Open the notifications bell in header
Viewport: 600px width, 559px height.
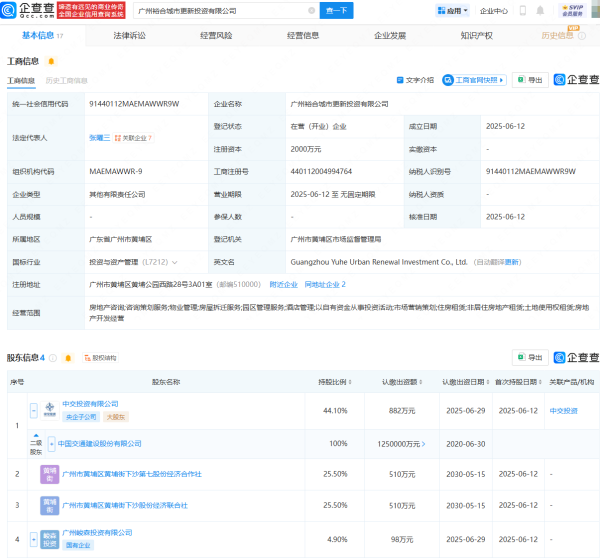click(540, 10)
